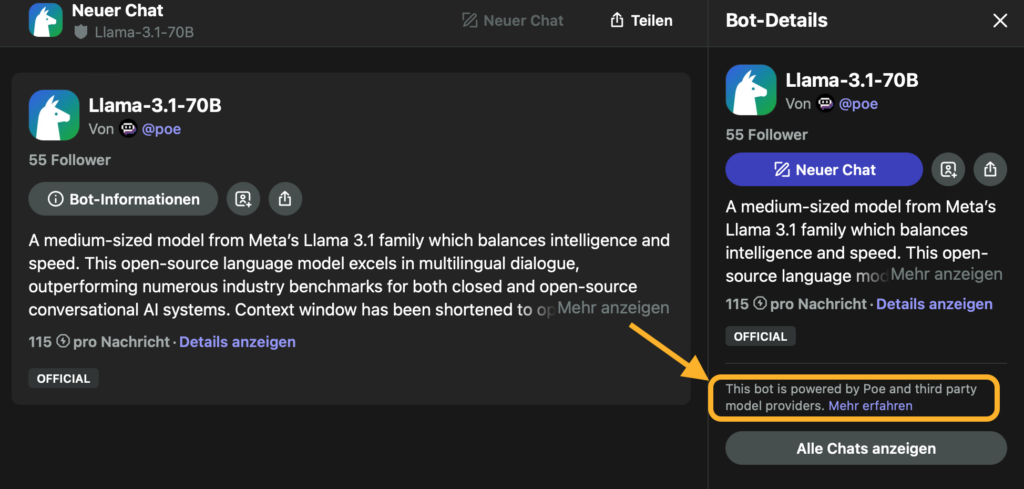Viewport: 1024px width, 489px height.
Task: Click the Llama bot avatar in main card
Action: pyautogui.click(x=54, y=115)
